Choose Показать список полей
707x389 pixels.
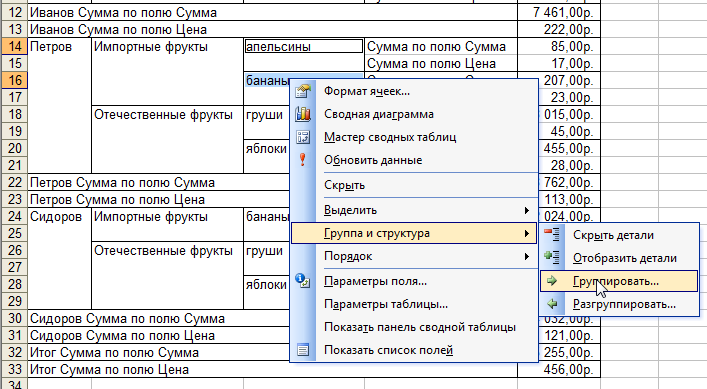414,350
